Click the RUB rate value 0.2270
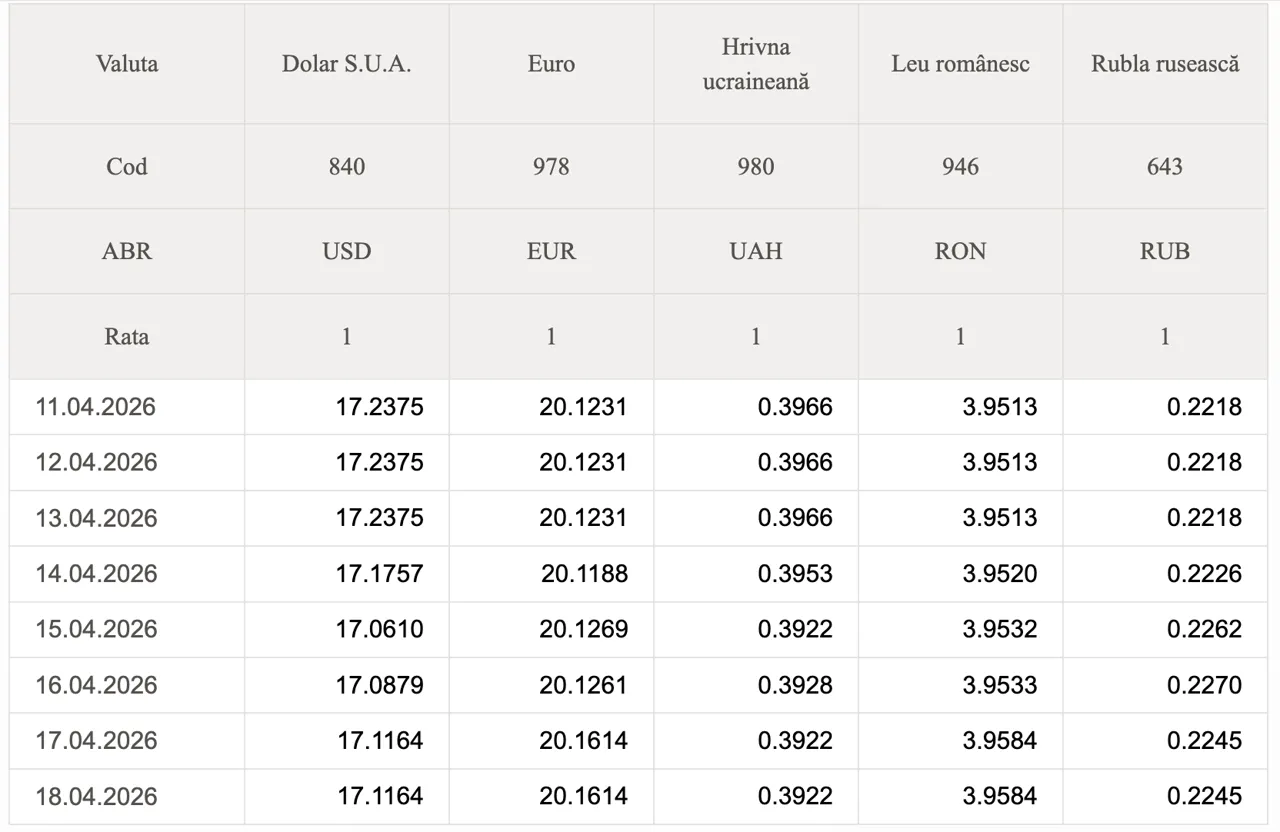The width and height of the screenshot is (1280, 832). tap(1204, 685)
